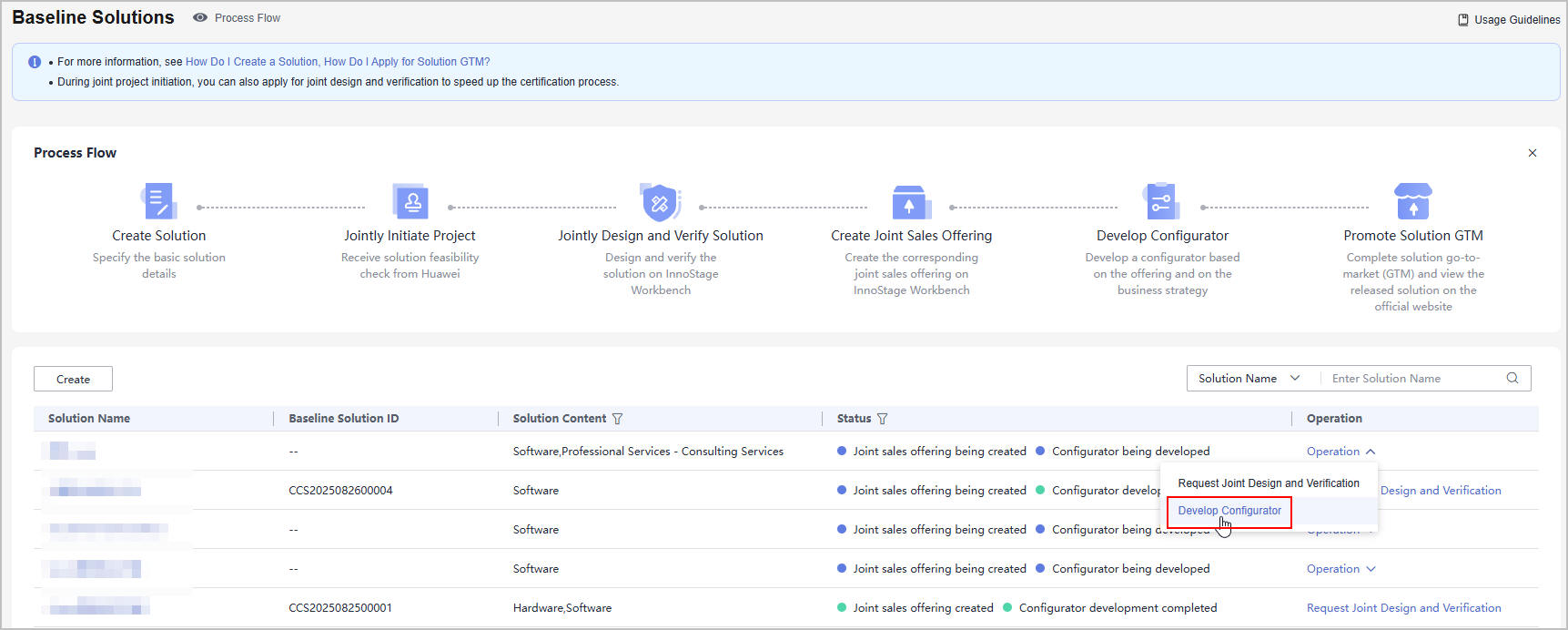Choose Request Joint Design and Verification menu item
Screen dimensions: 1568x630
[1268, 483]
